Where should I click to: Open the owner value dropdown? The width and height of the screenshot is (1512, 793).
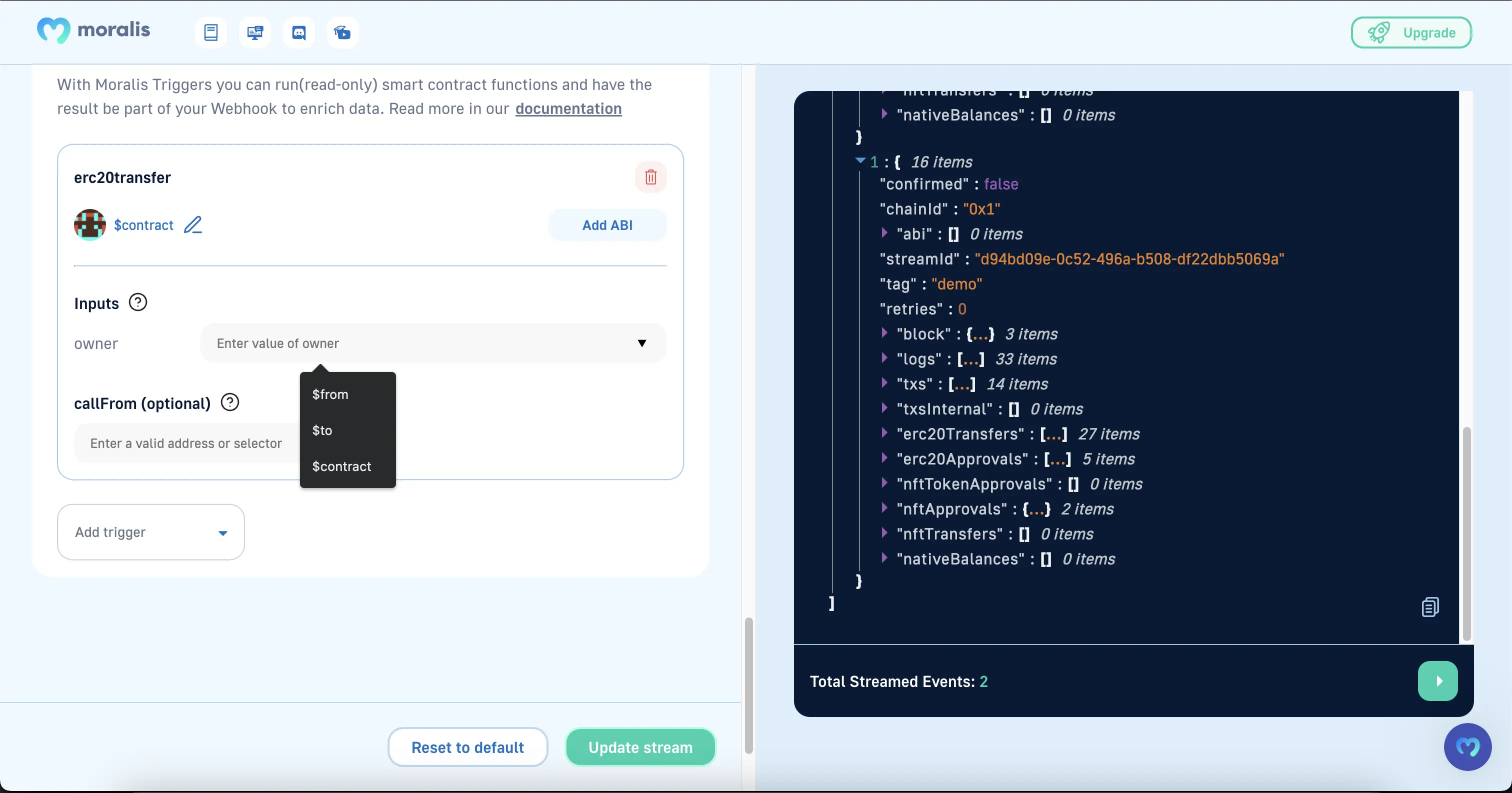tap(641, 343)
